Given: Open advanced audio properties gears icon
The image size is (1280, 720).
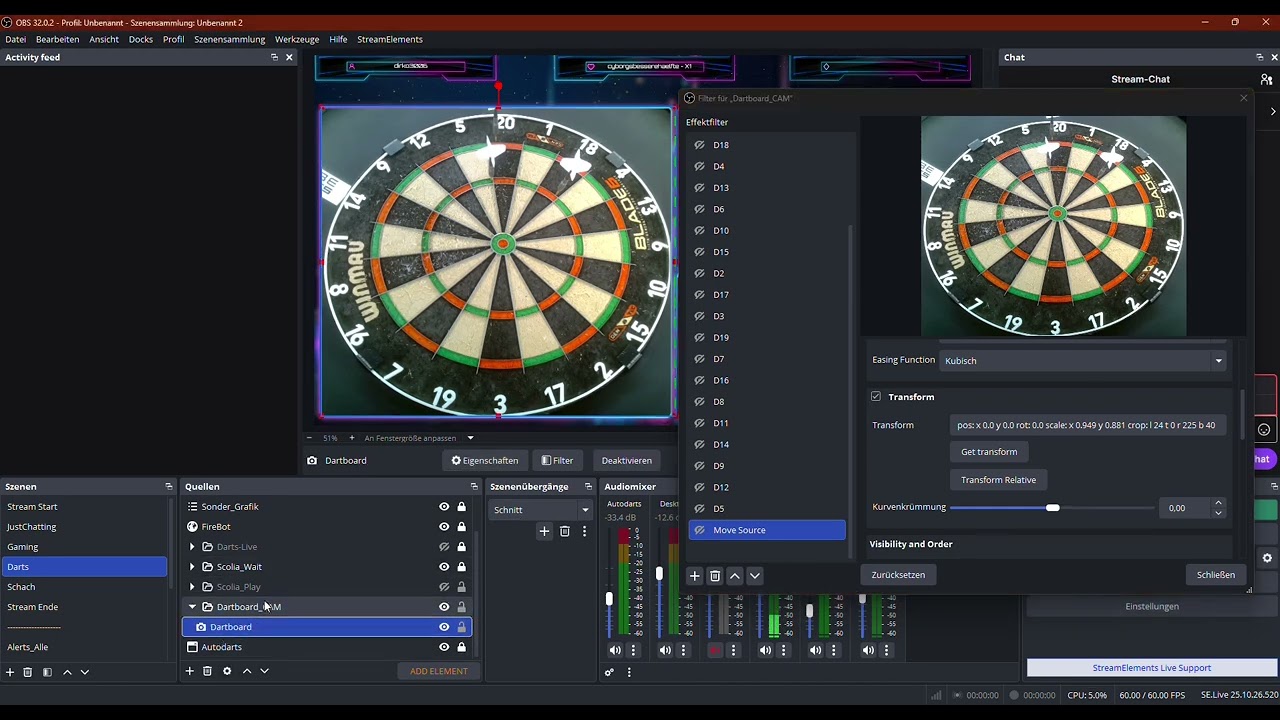Looking at the screenshot, I should tap(609, 672).
